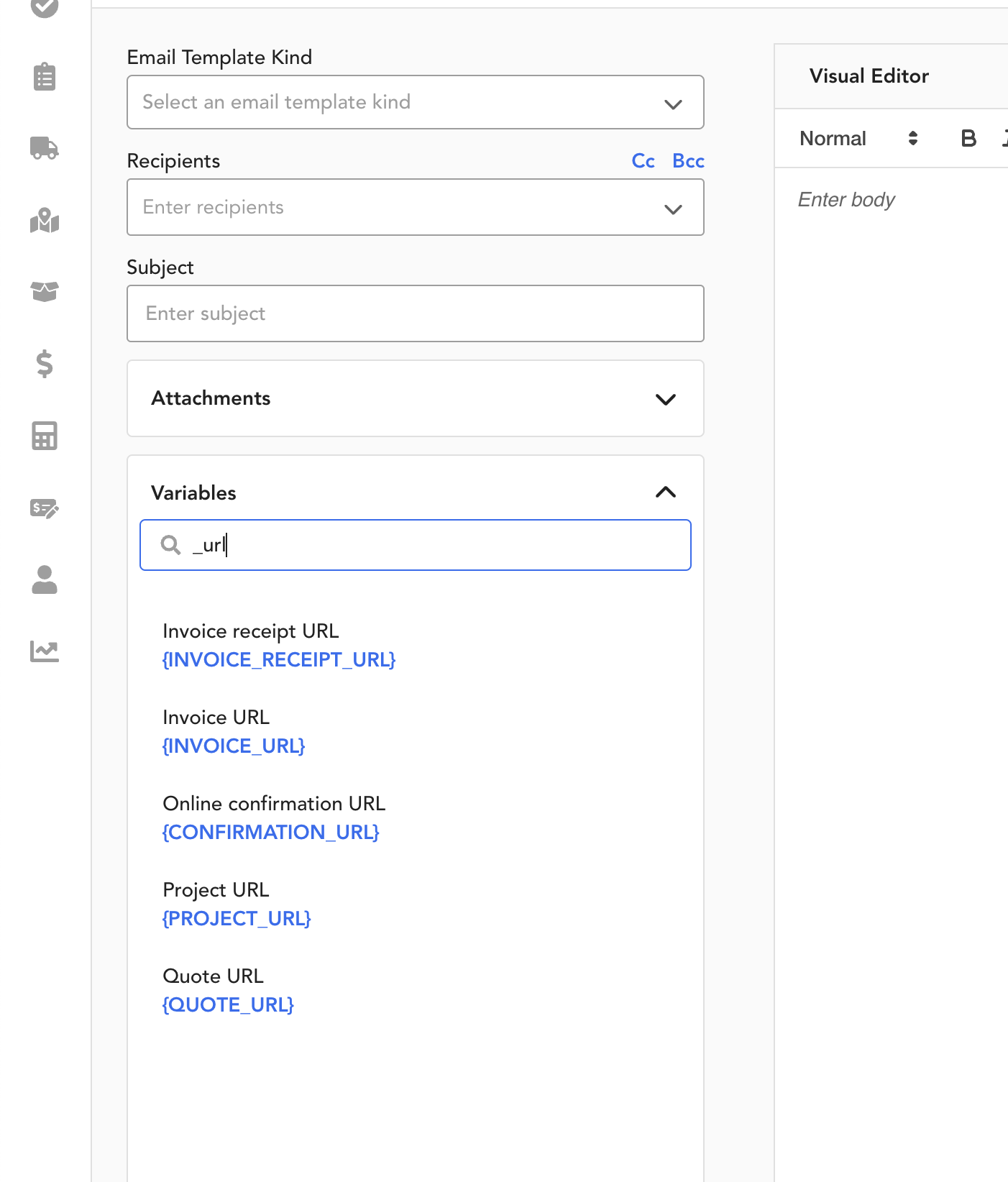
Task: Insert the {INVOICE_URL} variable
Action: [234, 746]
